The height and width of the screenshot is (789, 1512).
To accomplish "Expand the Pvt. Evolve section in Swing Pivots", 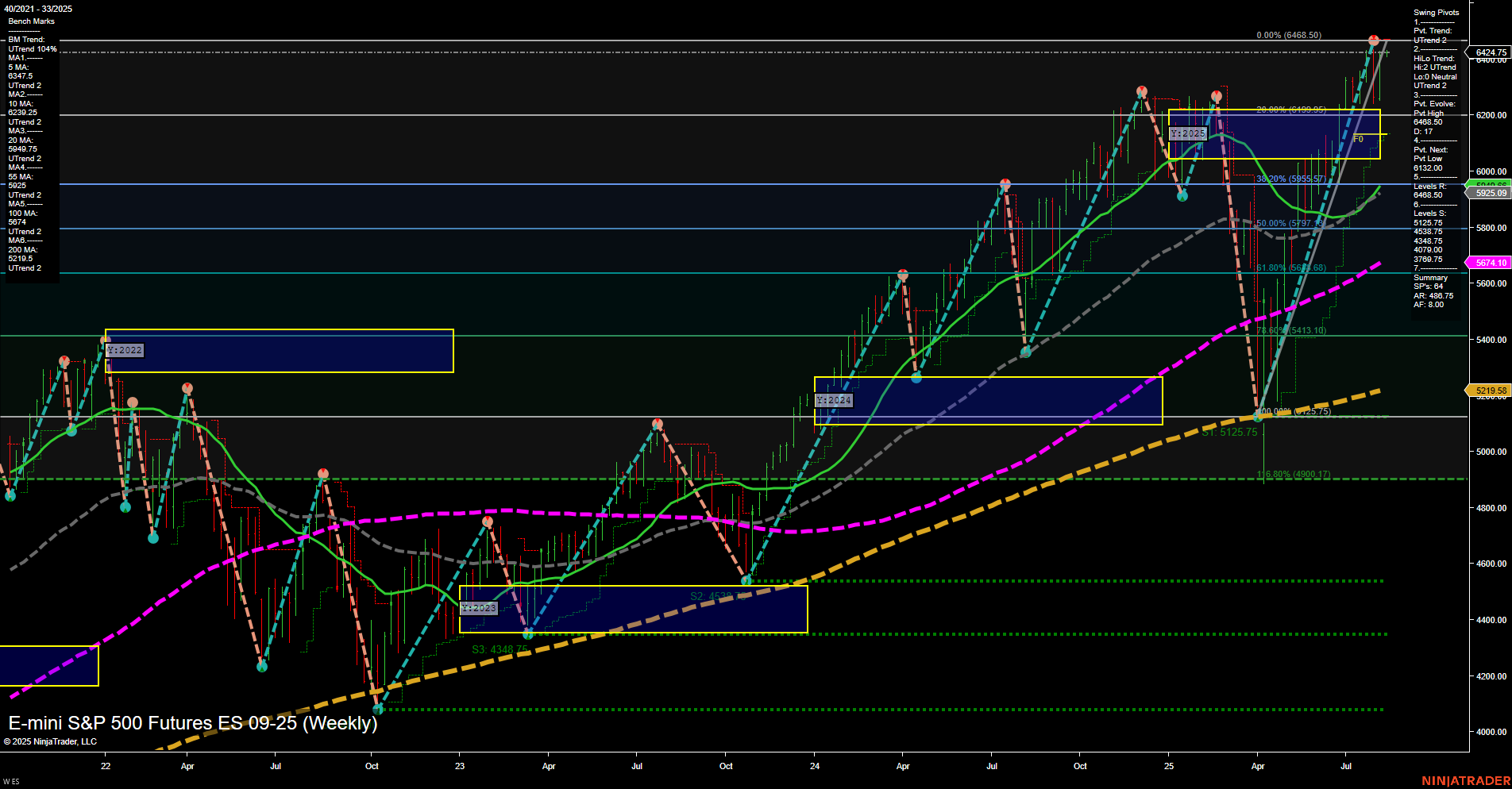I will (1433, 103).
